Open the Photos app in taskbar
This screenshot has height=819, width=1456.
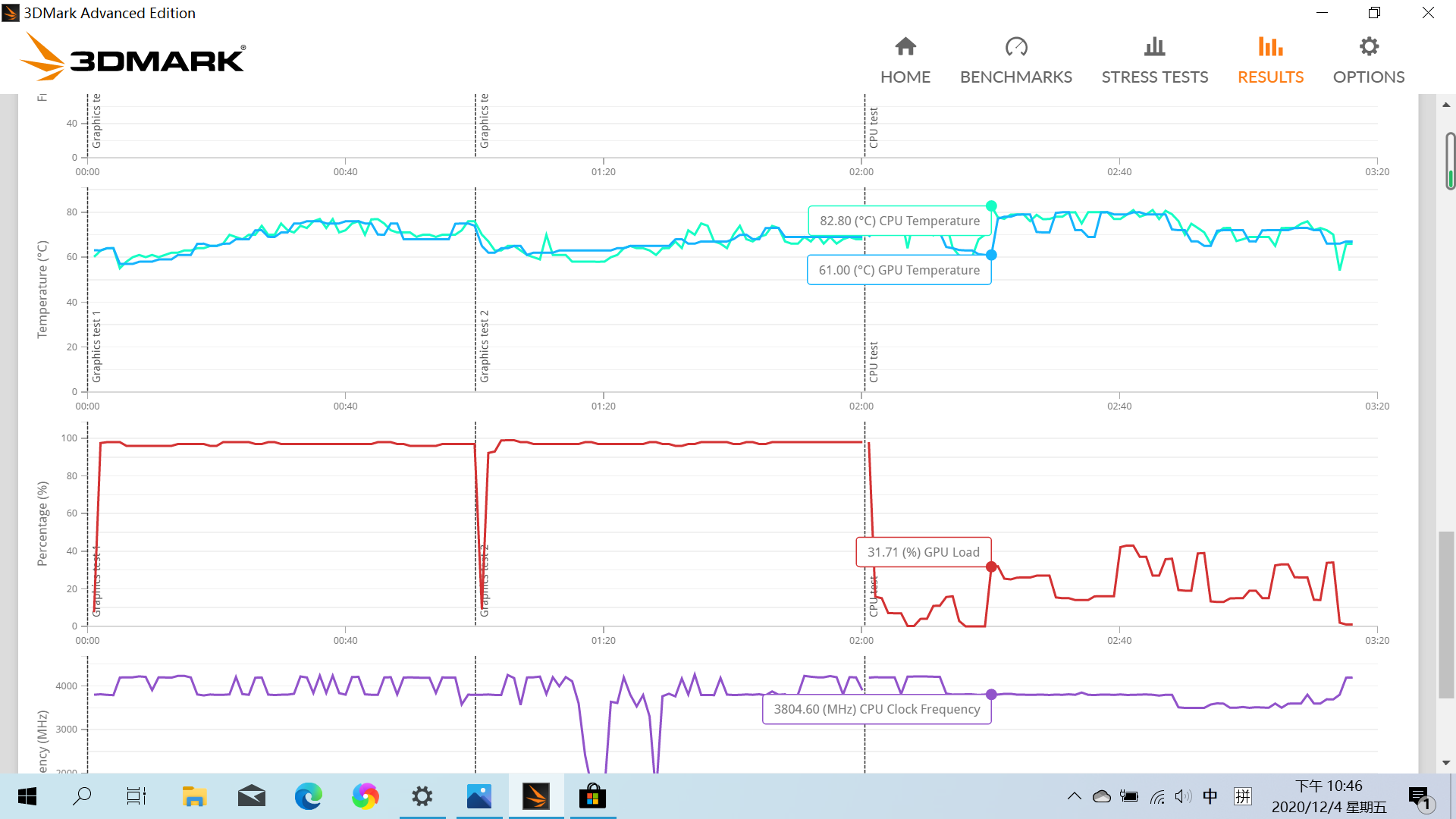[479, 796]
